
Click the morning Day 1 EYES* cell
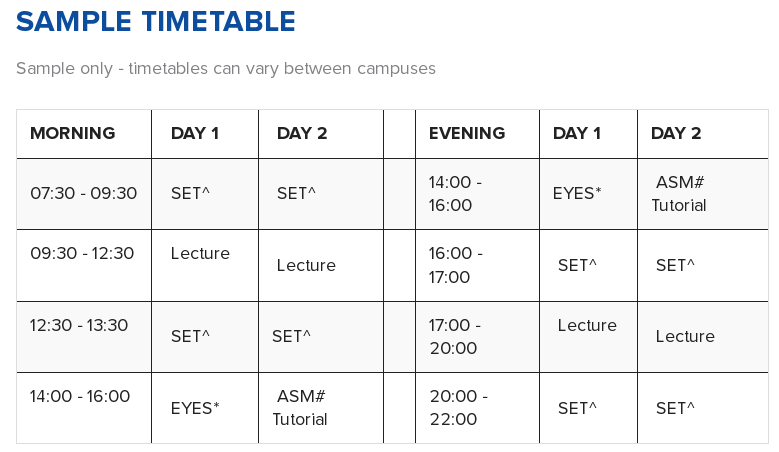tap(195, 408)
